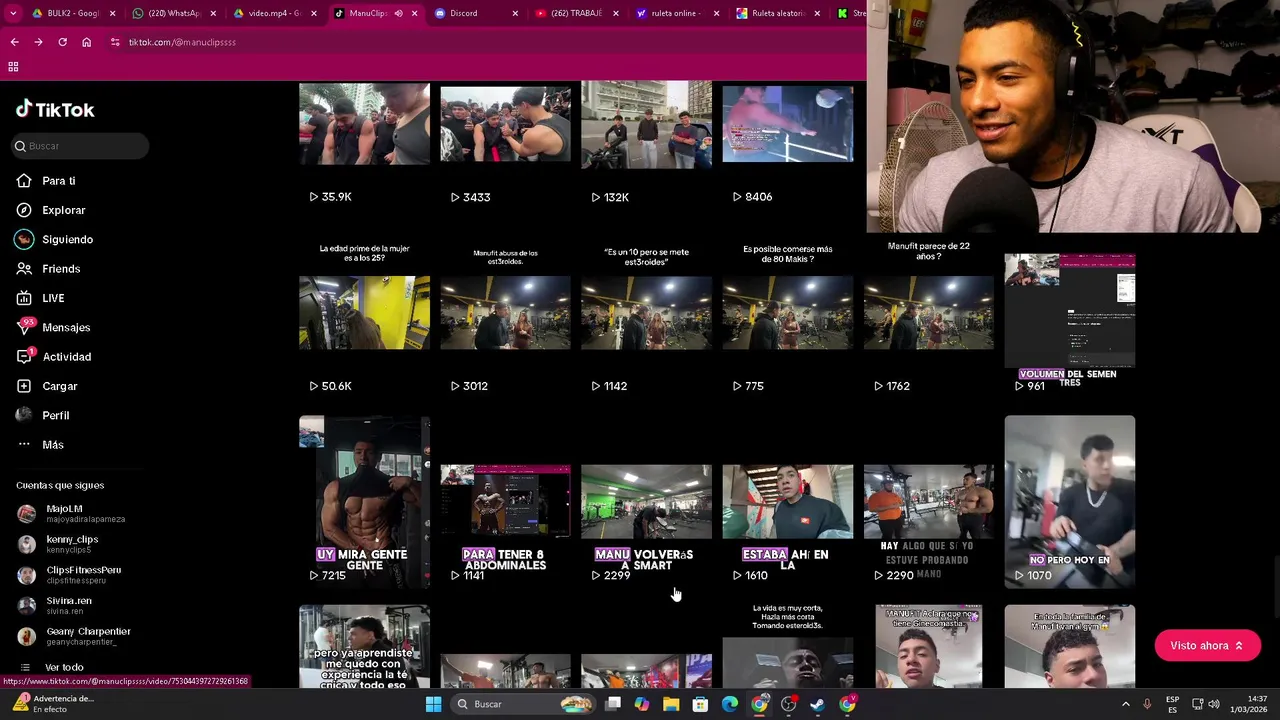This screenshot has height=720, width=1280.
Task: Click the taskbar Buscar search box
Action: 522,704
